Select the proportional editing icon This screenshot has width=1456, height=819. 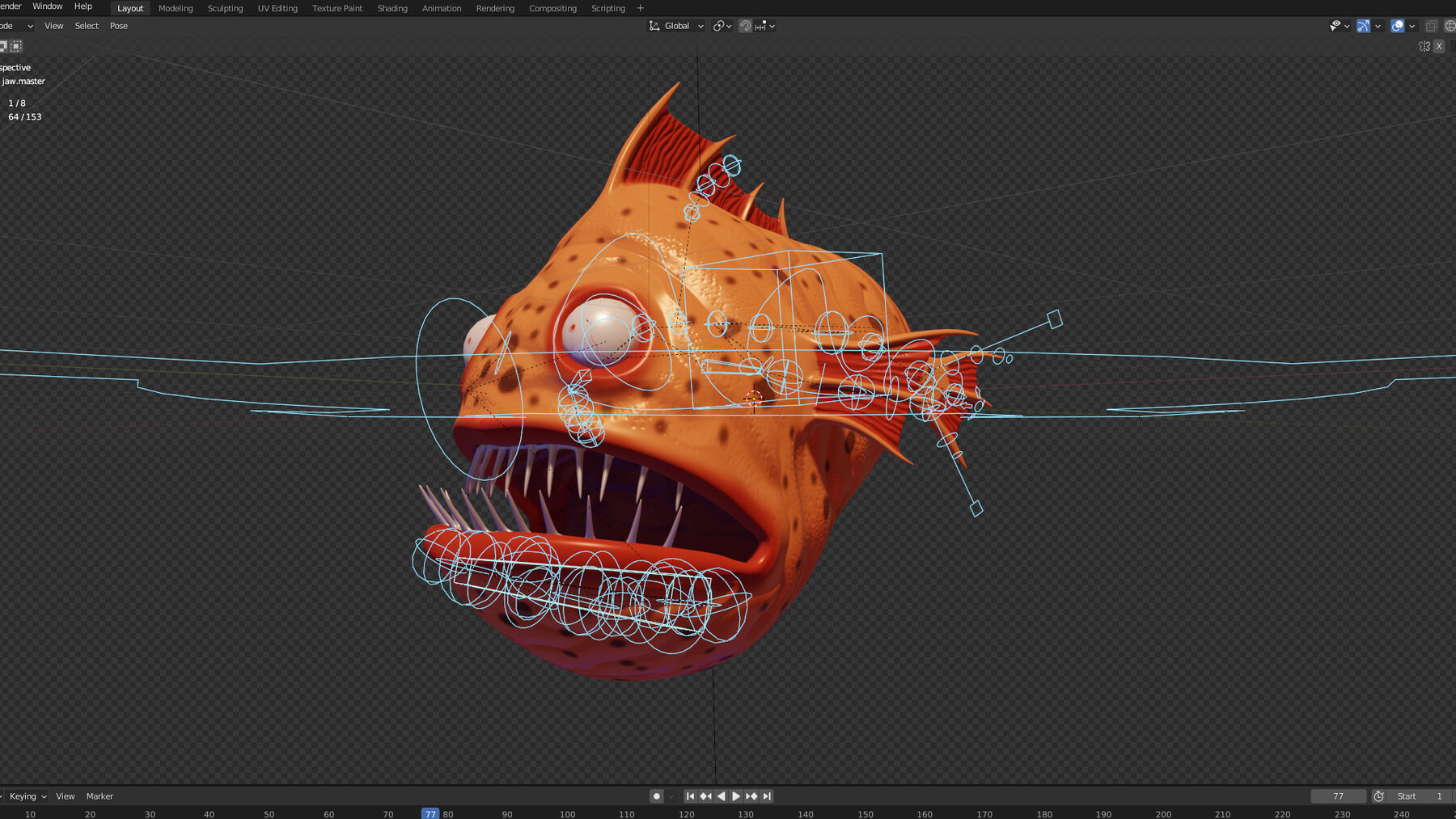click(760, 26)
